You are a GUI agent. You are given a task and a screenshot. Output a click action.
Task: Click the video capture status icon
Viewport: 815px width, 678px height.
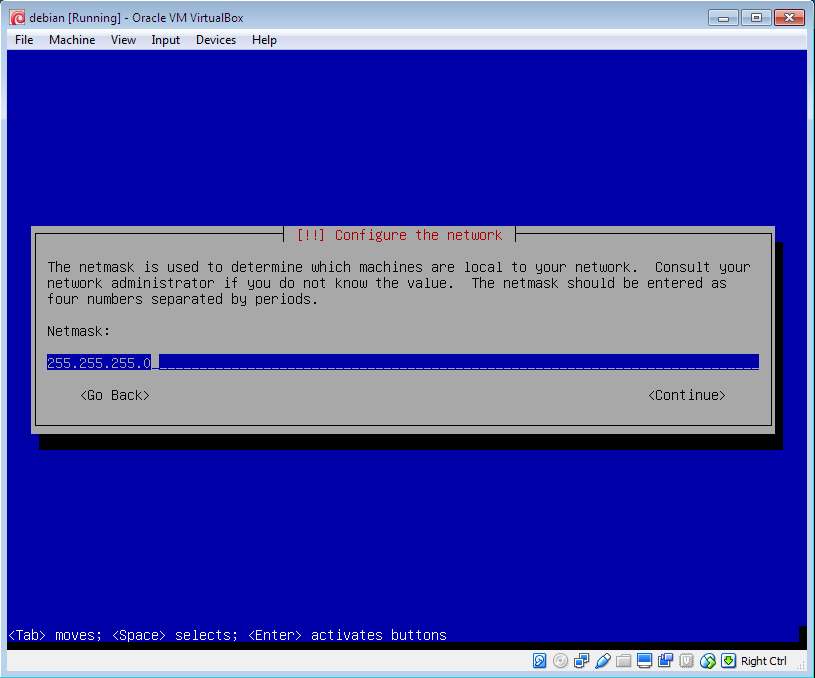click(665, 661)
